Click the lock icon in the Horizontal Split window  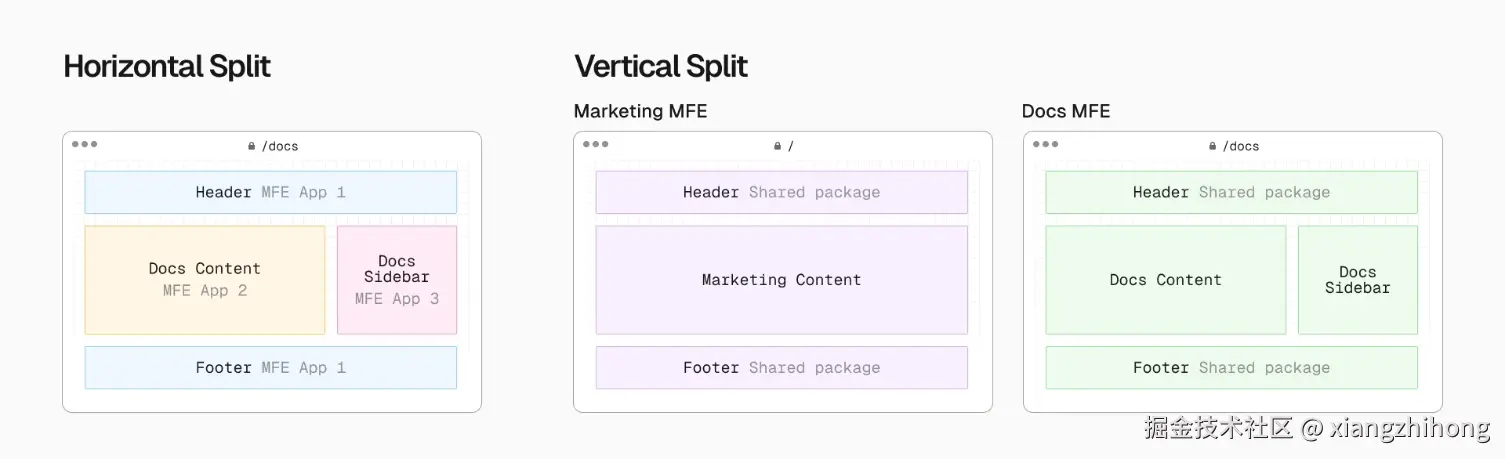[252, 146]
